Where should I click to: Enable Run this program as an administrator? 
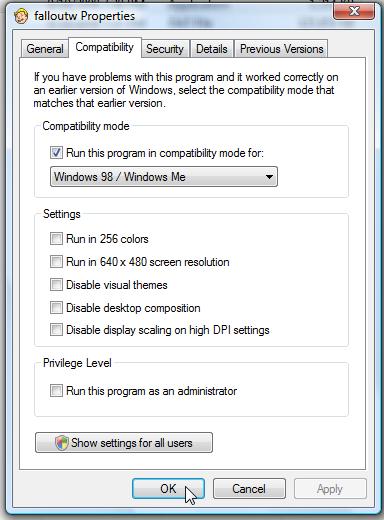[x=56, y=391]
